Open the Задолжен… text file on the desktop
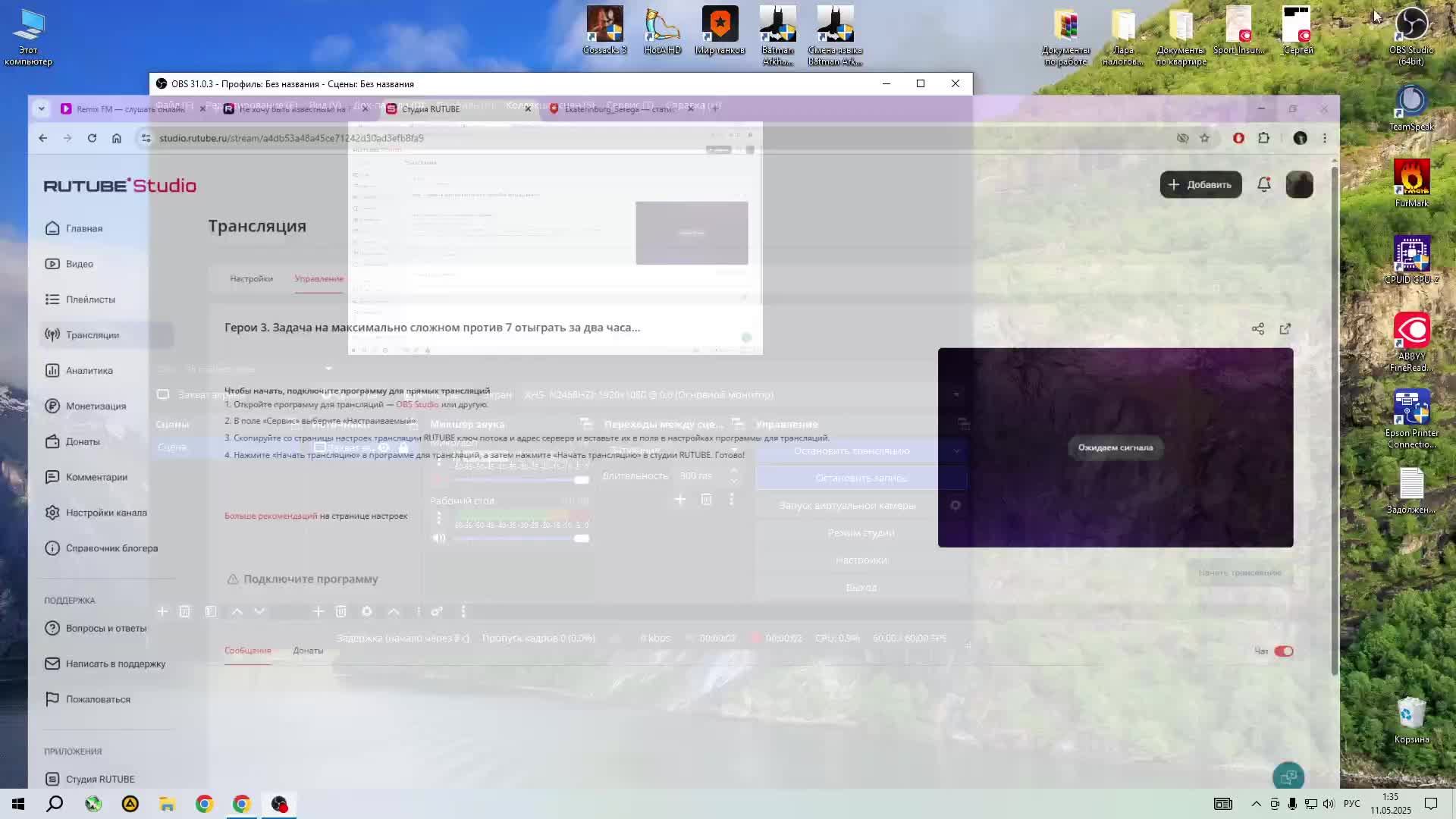 point(1411,491)
